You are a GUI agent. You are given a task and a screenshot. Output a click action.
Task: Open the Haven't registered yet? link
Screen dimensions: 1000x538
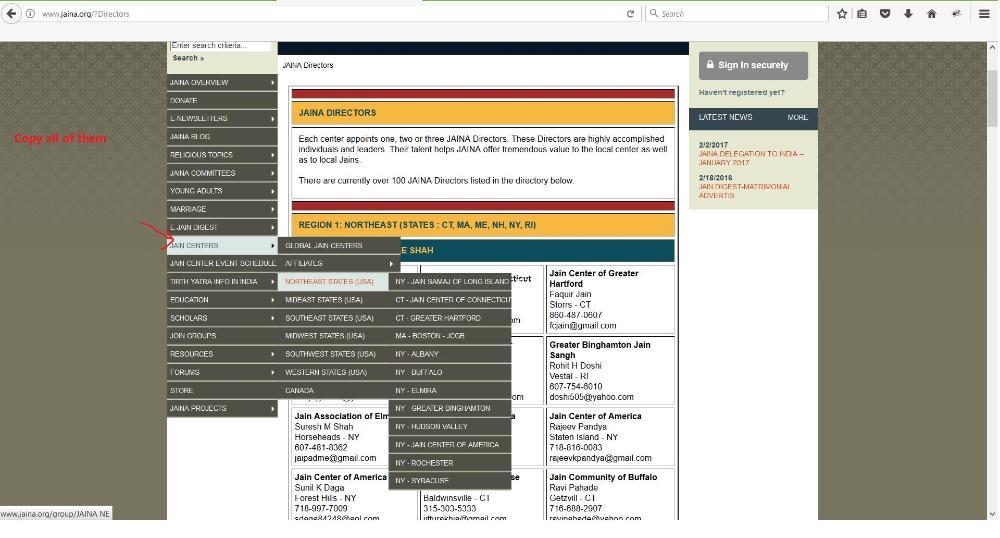(x=741, y=92)
